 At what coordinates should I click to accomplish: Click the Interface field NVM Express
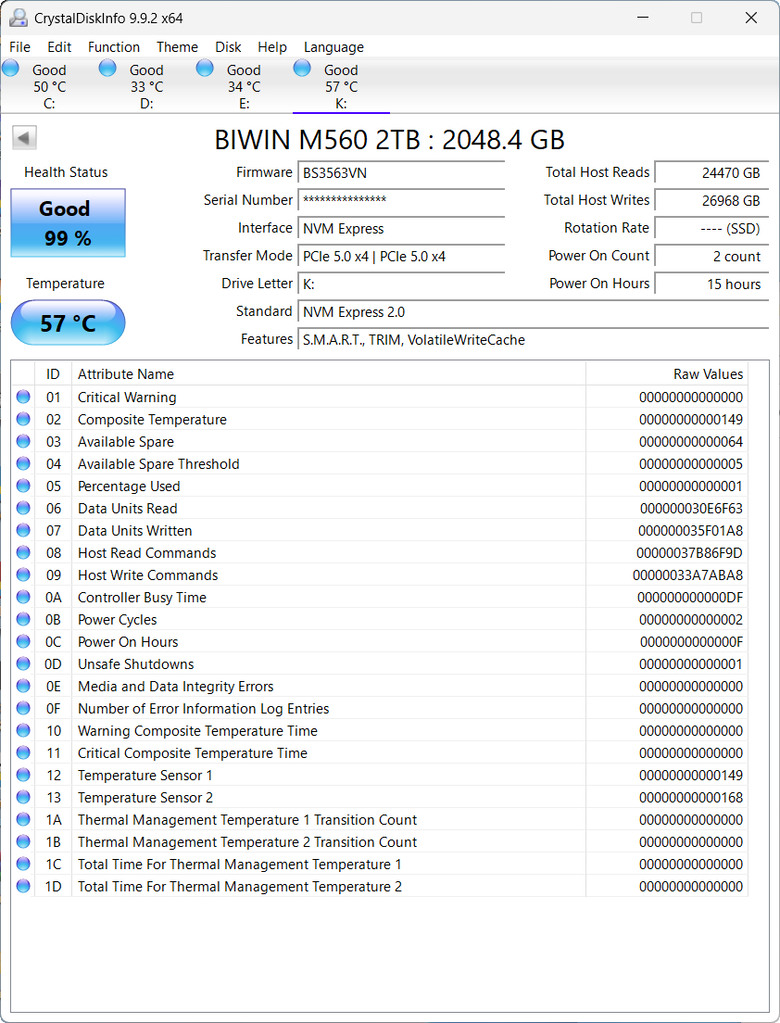tap(401, 228)
